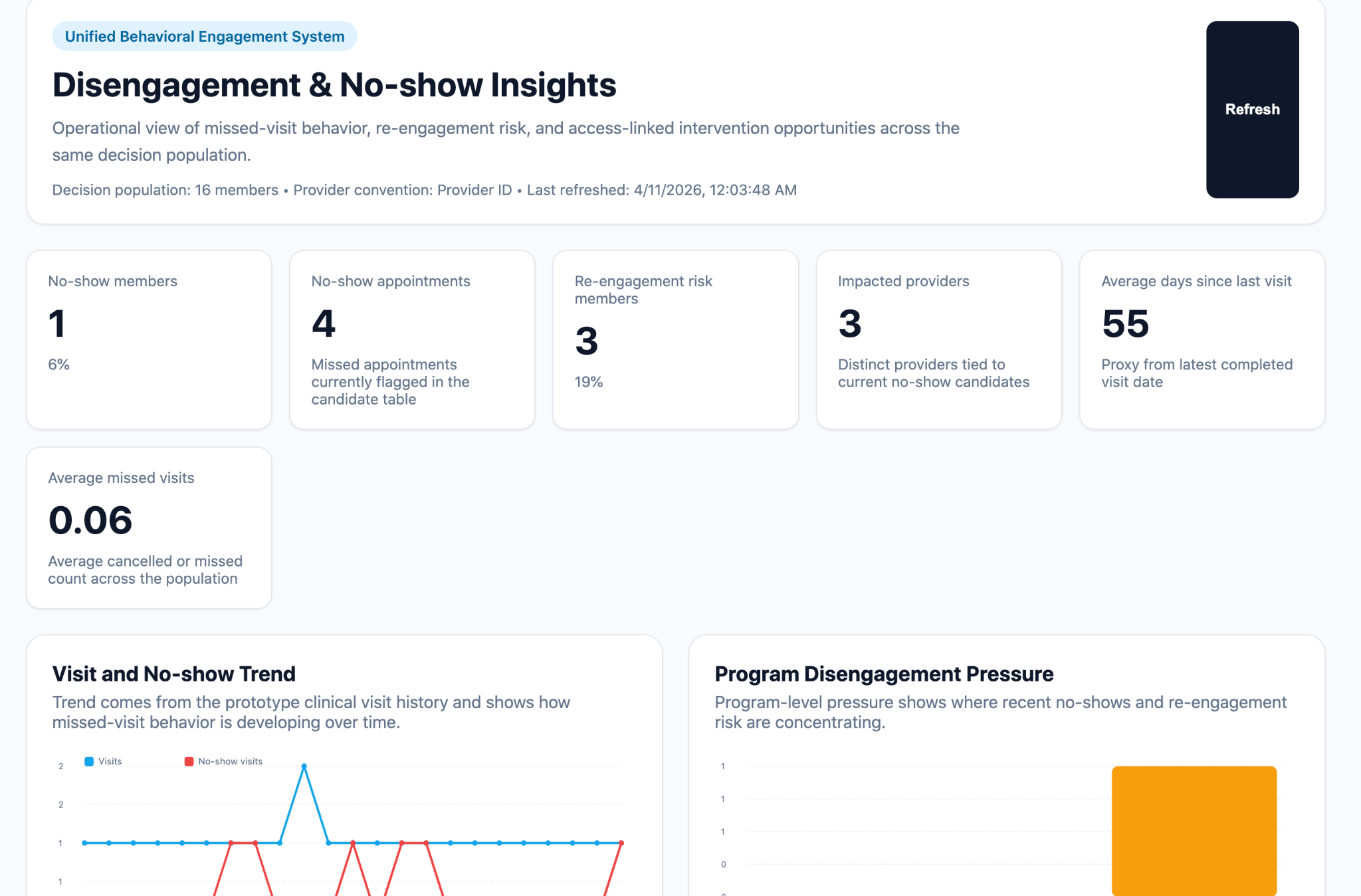Click the Last refreshed timestamp text

661,190
